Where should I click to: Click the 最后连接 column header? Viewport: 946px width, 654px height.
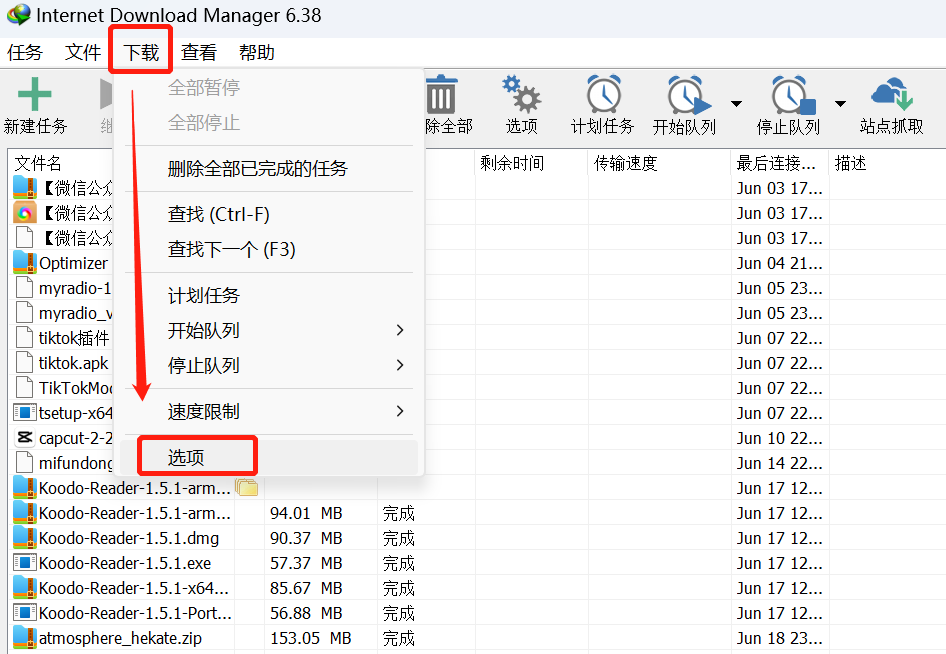coord(776,163)
